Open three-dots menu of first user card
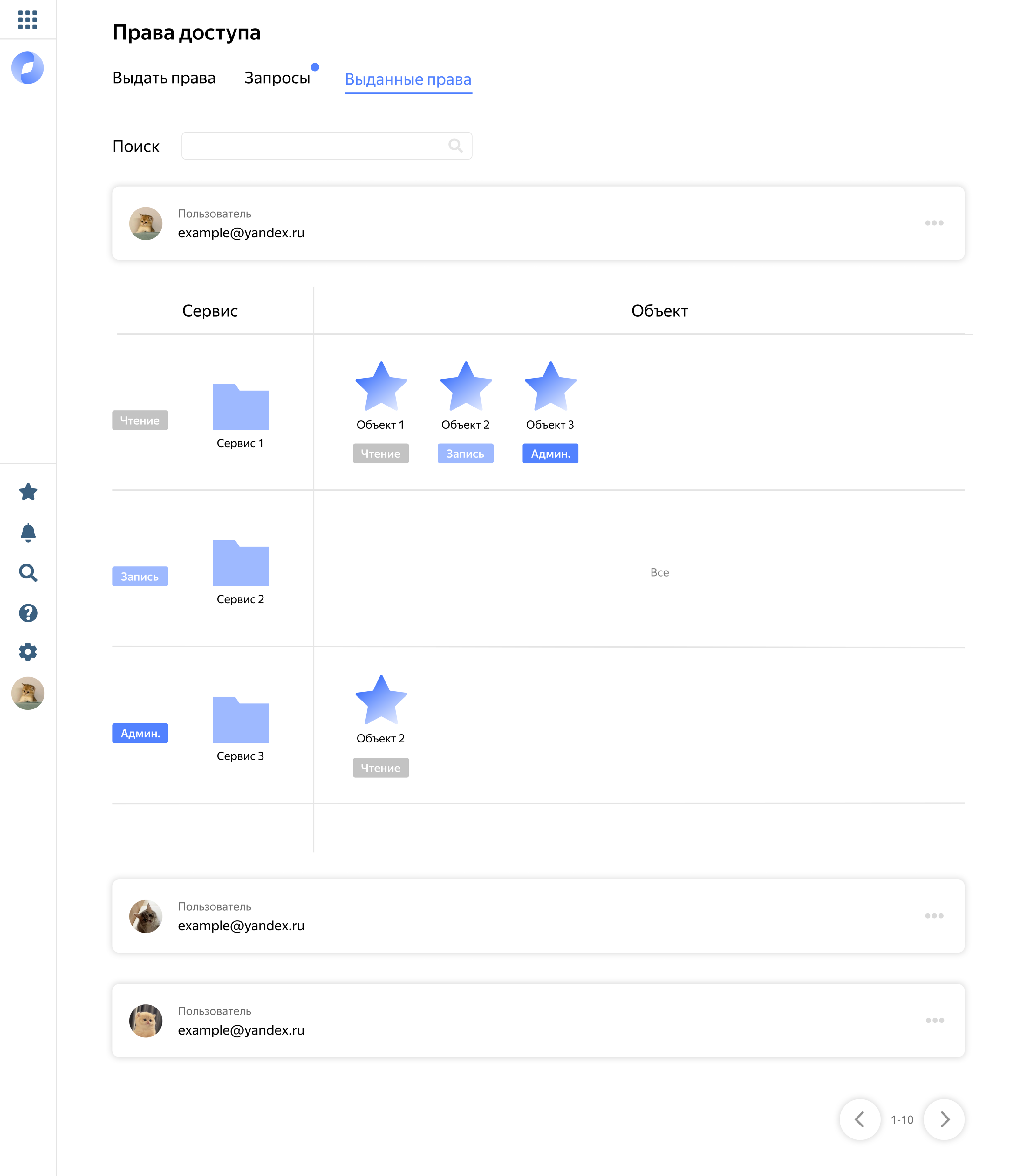1017x1176 pixels. tap(934, 223)
